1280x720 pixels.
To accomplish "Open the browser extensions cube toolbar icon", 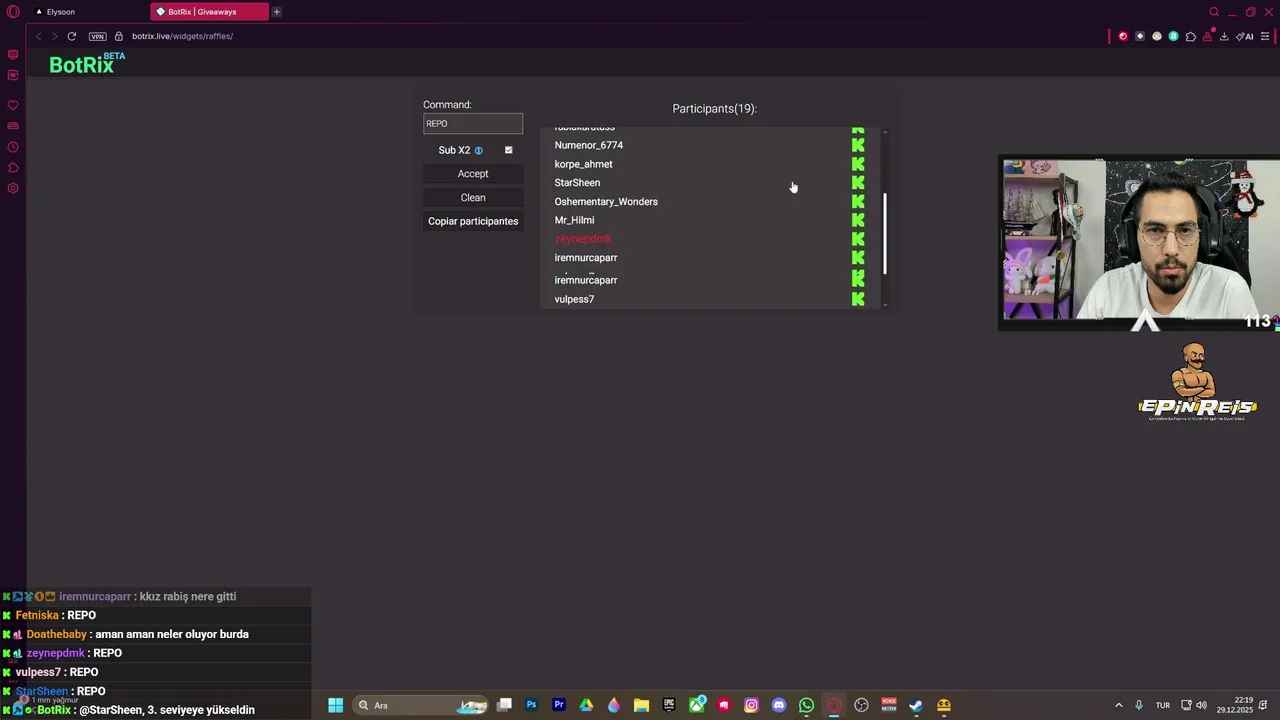I will 1190,36.
